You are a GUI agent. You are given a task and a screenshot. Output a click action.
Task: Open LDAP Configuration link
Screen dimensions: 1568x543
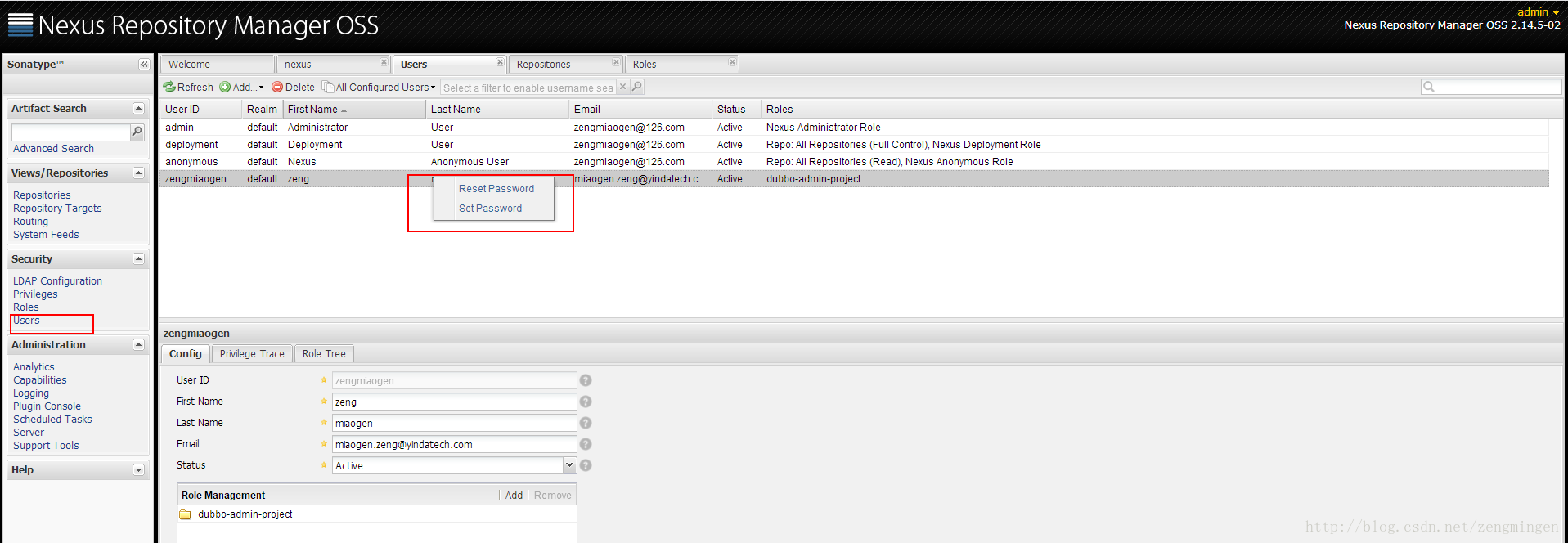click(x=57, y=281)
